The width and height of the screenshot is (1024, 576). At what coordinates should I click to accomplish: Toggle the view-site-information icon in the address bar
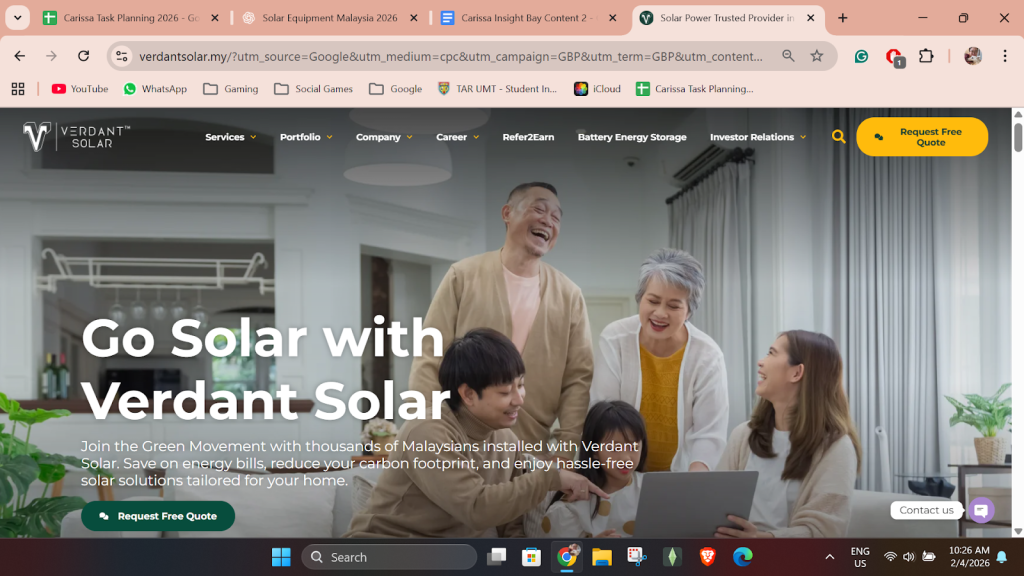pyautogui.click(x=120, y=56)
